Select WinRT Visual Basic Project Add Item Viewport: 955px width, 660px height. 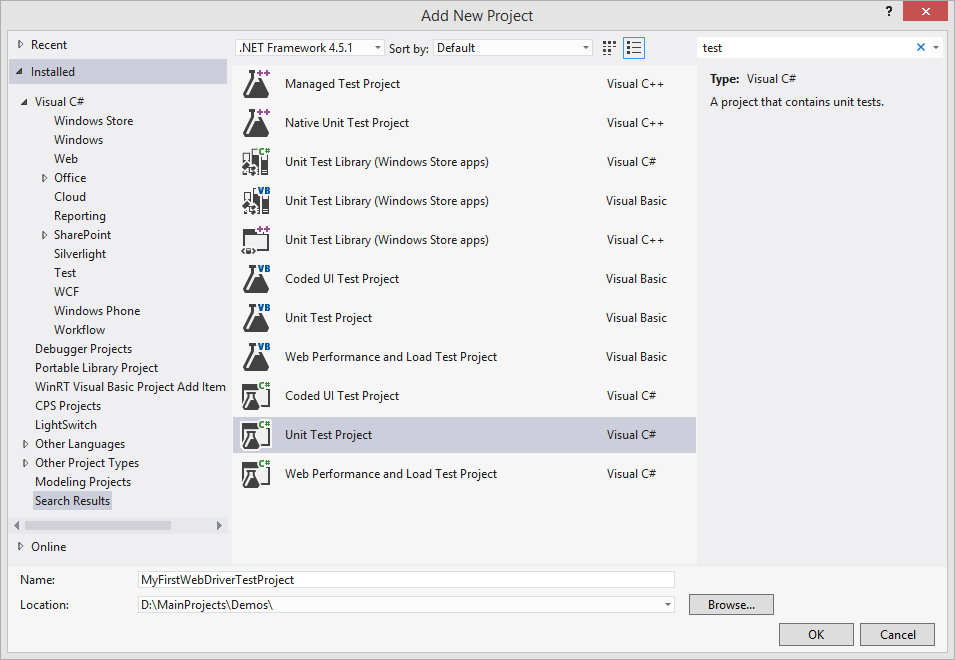pyautogui.click(x=130, y=387)
